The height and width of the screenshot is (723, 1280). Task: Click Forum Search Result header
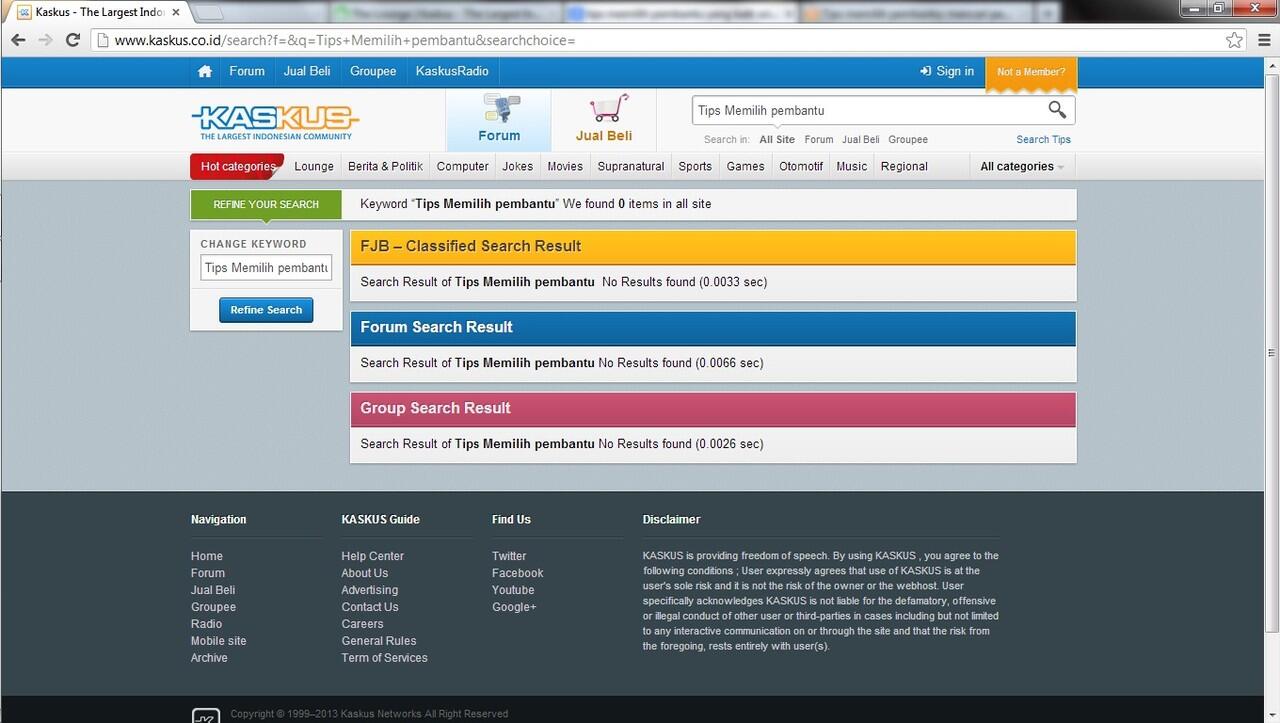(713, 327)
